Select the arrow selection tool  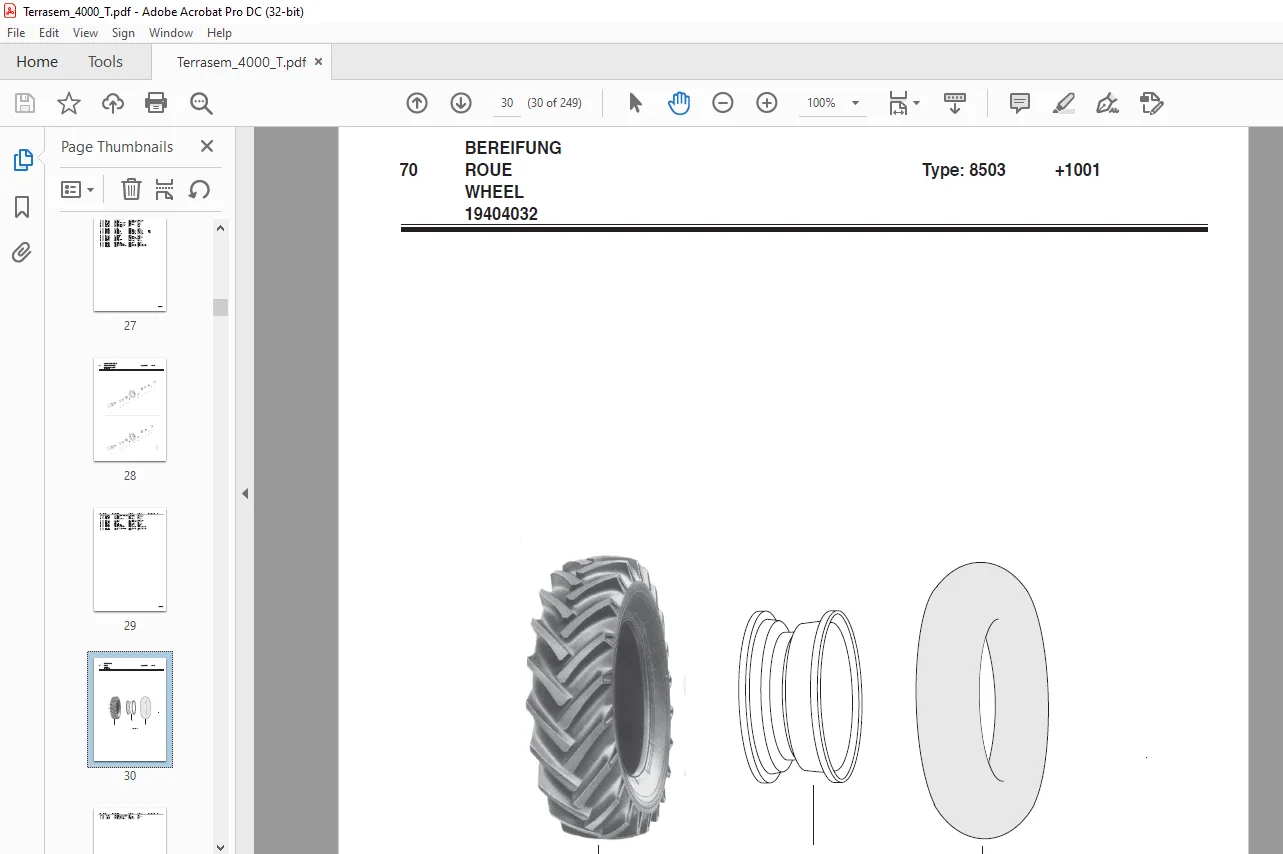635,103
